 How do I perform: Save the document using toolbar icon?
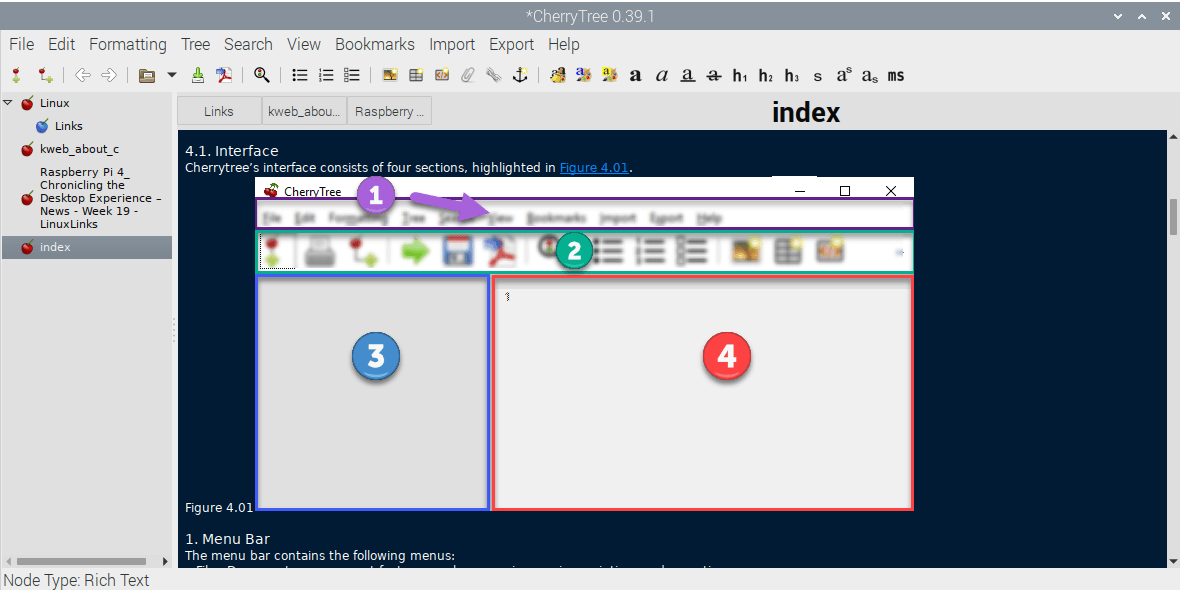coord(198,75)
